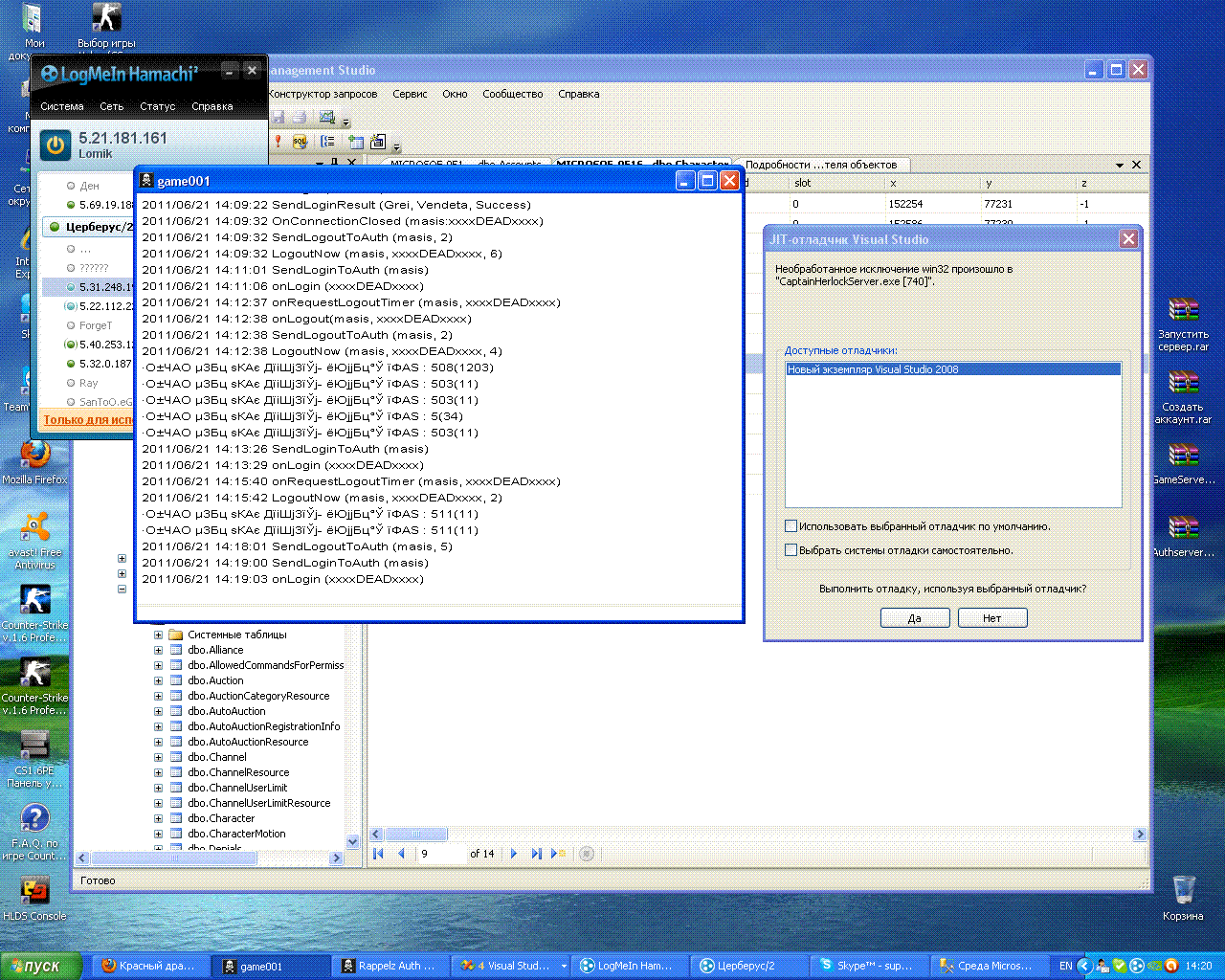Screen dimensions: 1225x980
Task: Select 'Новый экземпляр Visual Studio 2008' debugger
Action: (873, 369)
